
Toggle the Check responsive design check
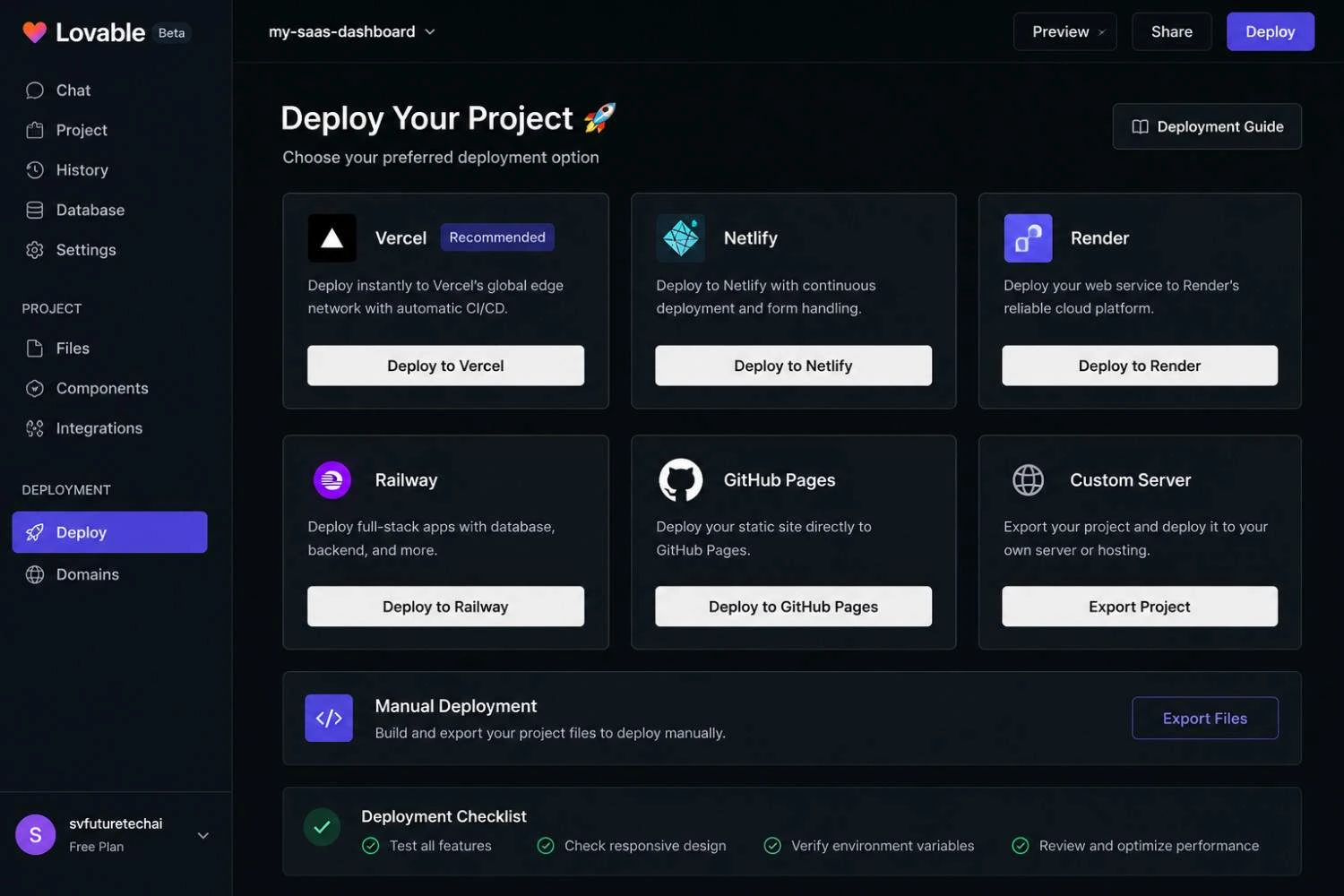pyautogui.click(x=546, y=846)
